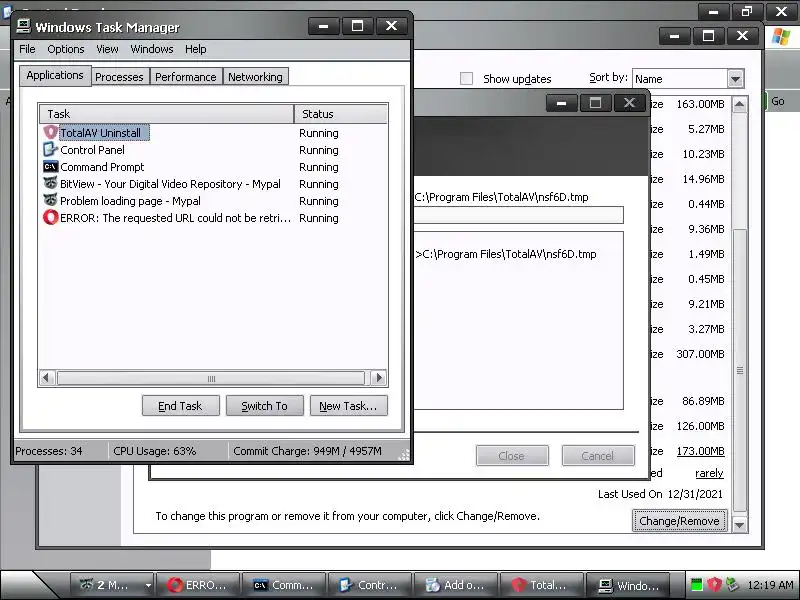Click the TotalAV uninstall progress bar
The image size is (800, 600).
518,215
